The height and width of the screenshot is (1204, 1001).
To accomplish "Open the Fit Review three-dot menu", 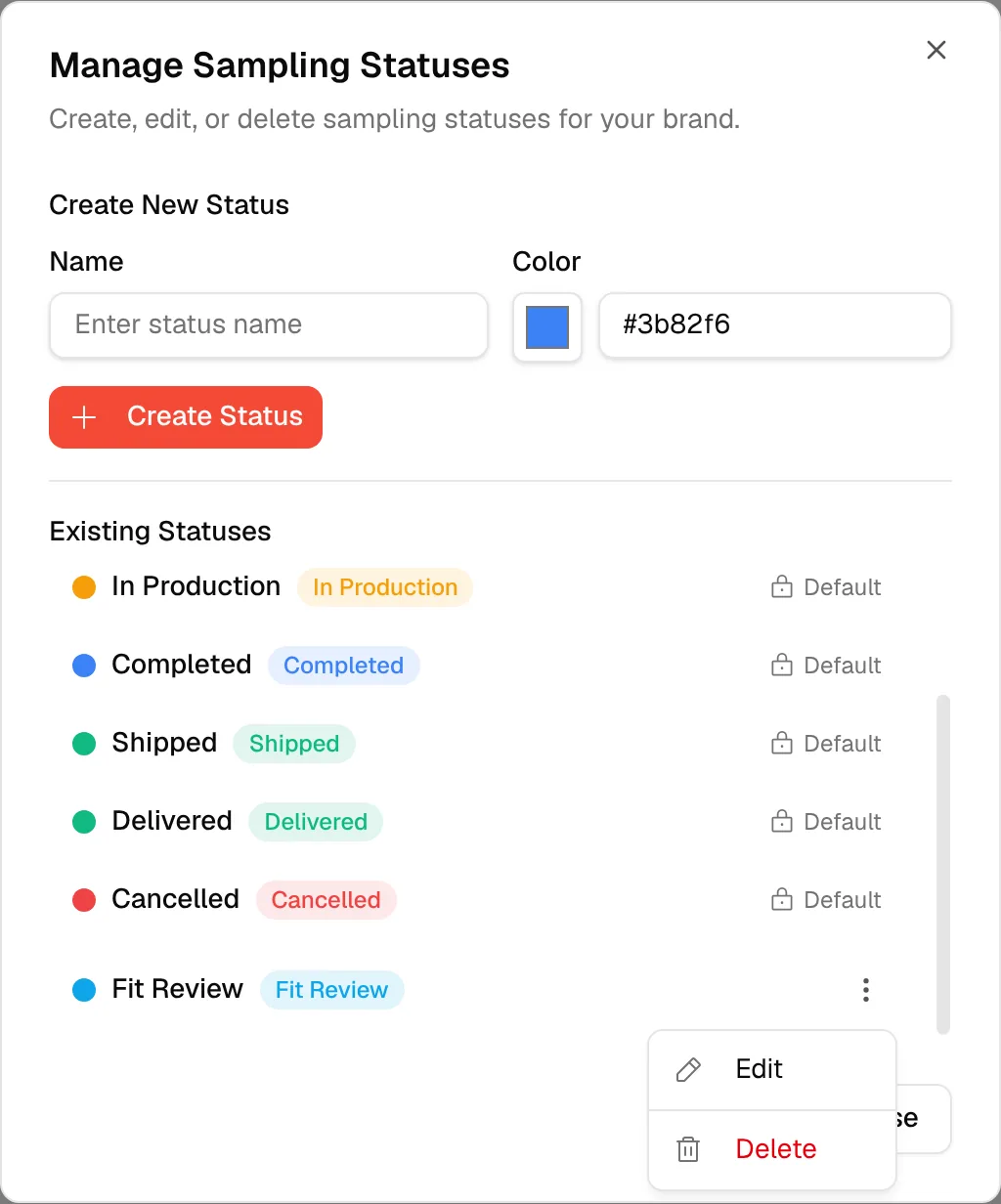I will point(866,990).
